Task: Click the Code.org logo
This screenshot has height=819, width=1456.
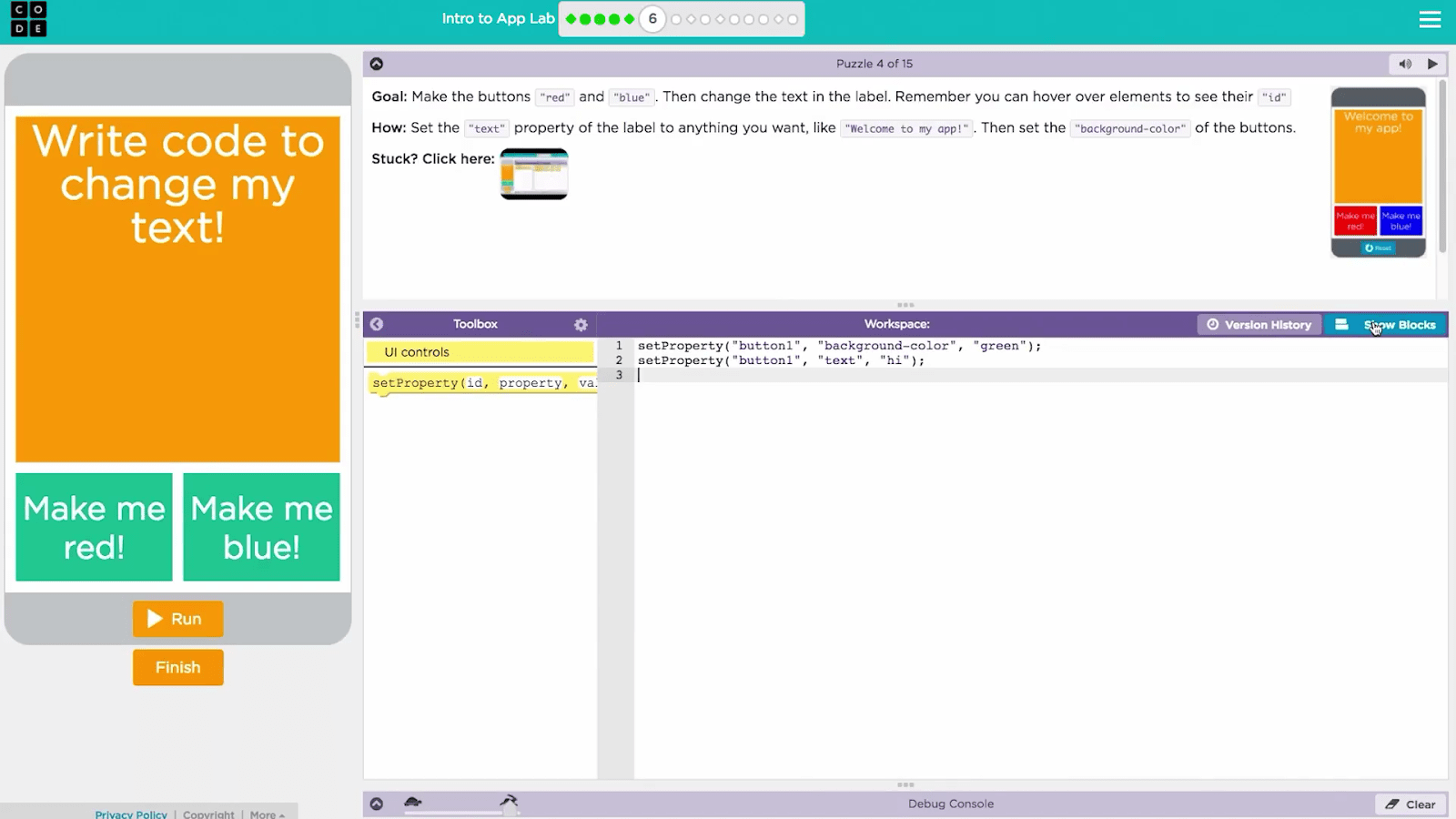Action: tap(28, 19)
